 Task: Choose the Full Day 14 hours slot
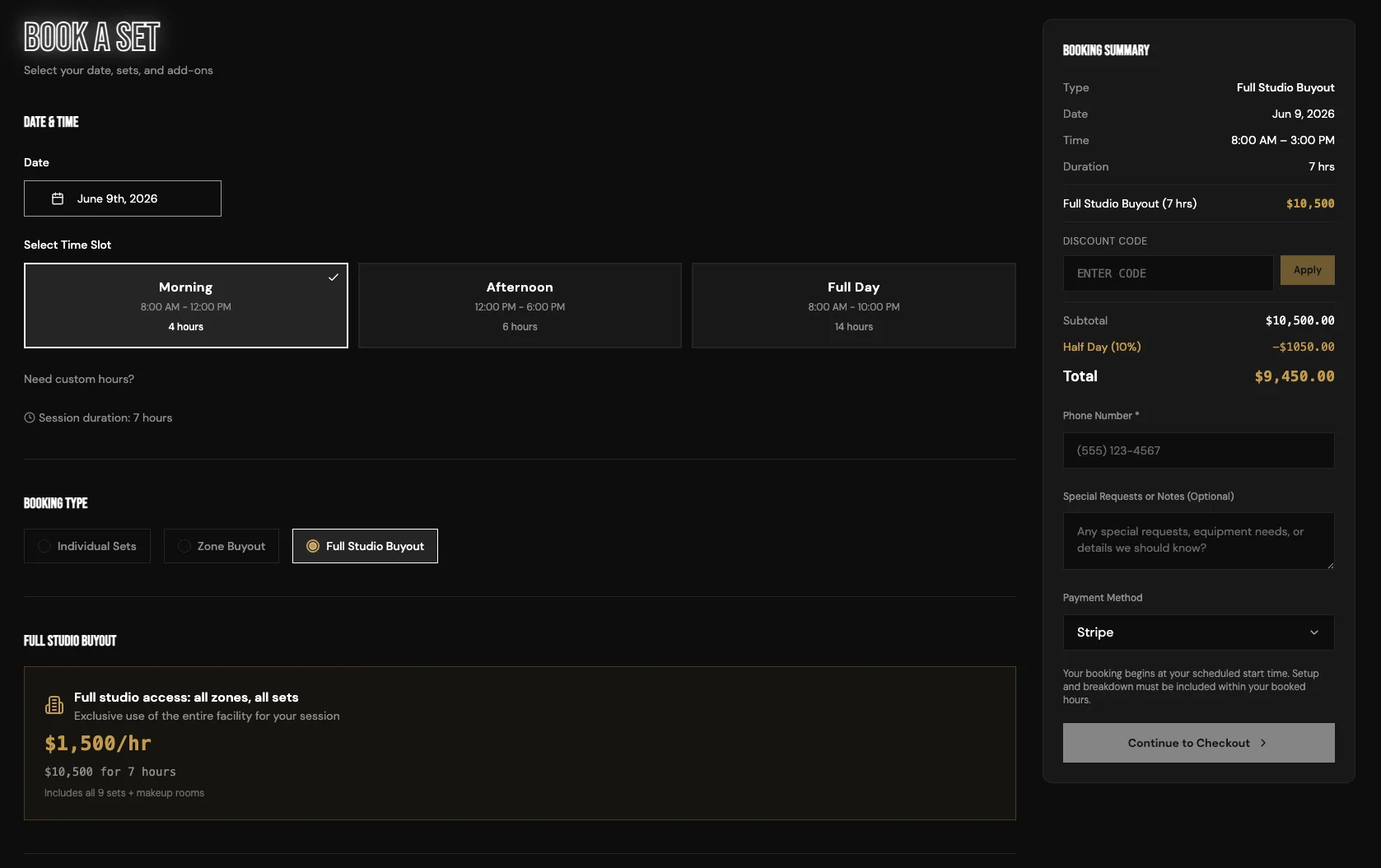click(x=854, y=306)
